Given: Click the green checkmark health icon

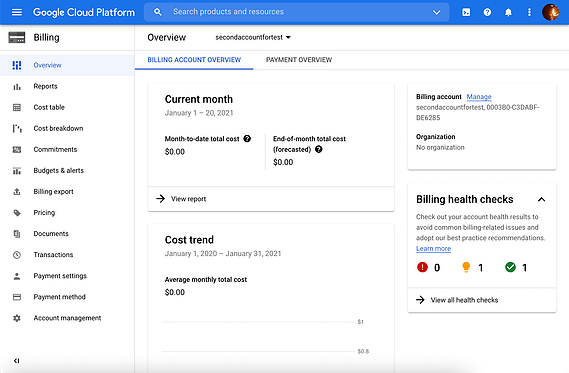Looking at the screenshot, I should coord(510,267).
